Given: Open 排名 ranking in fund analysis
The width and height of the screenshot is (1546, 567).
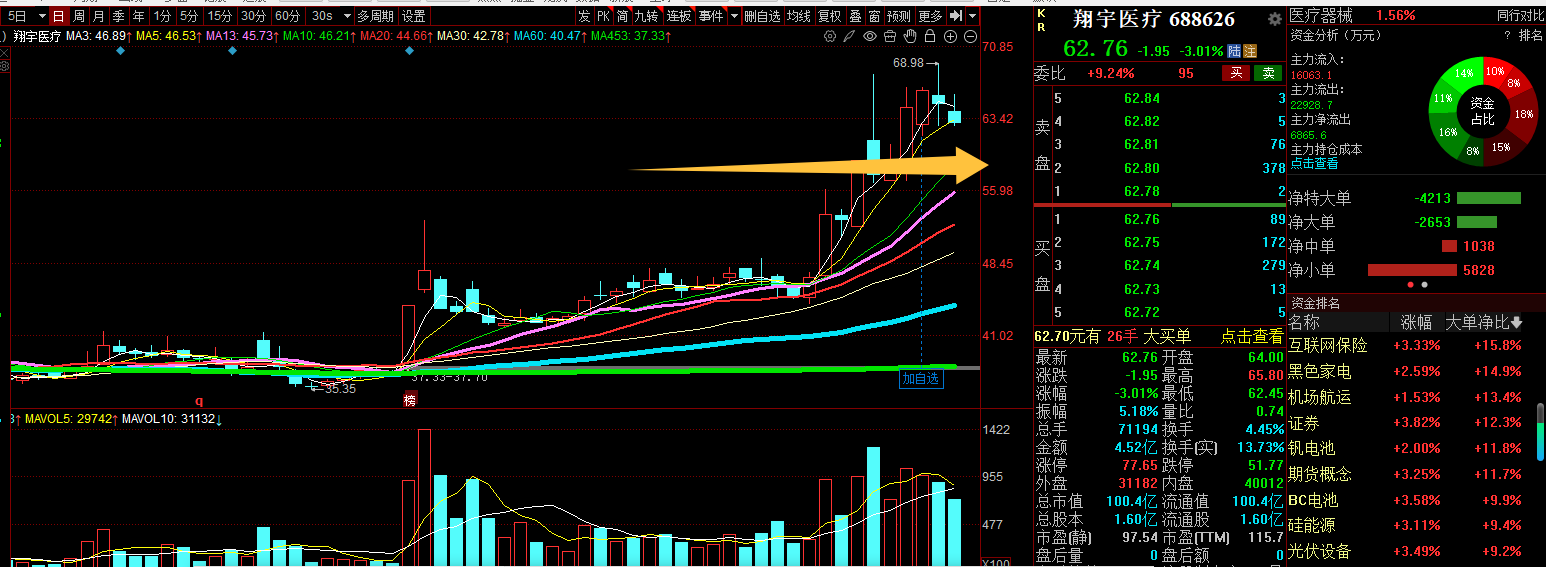Looking at the screenshot, I should click(x=1531, y=35).
